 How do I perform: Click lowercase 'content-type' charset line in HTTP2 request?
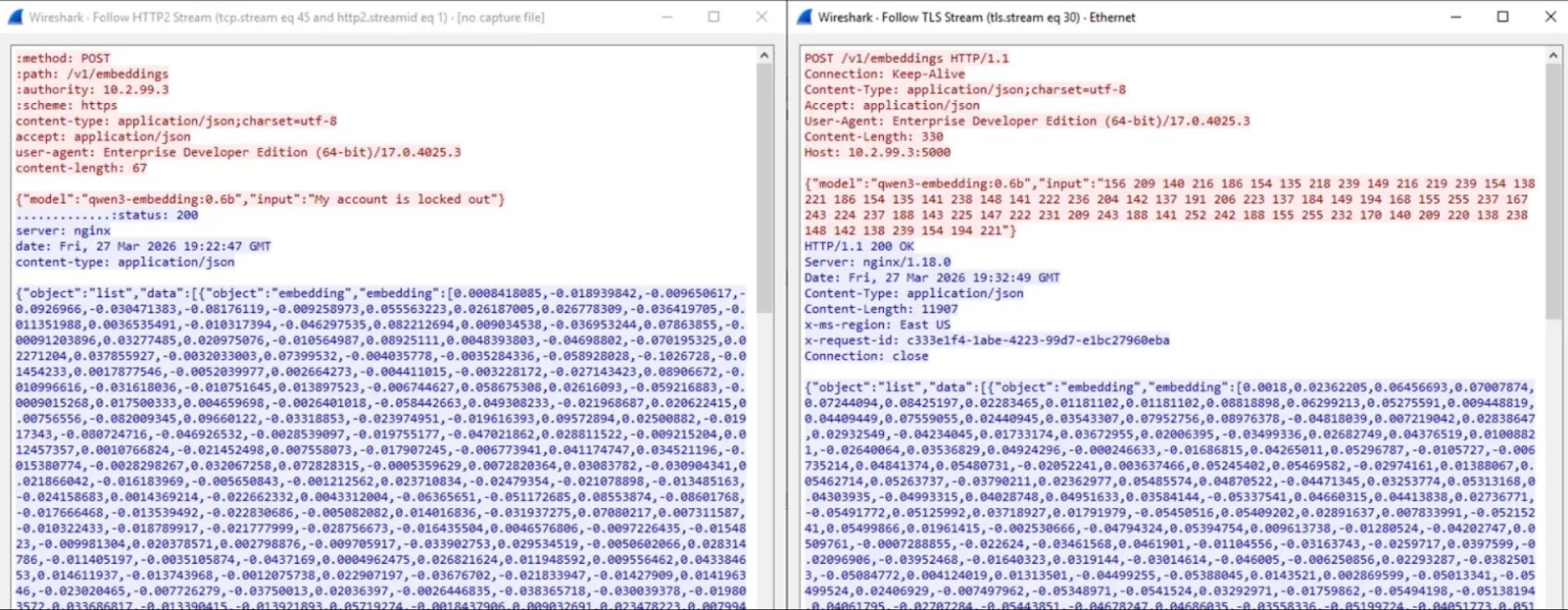coord(176,121)
